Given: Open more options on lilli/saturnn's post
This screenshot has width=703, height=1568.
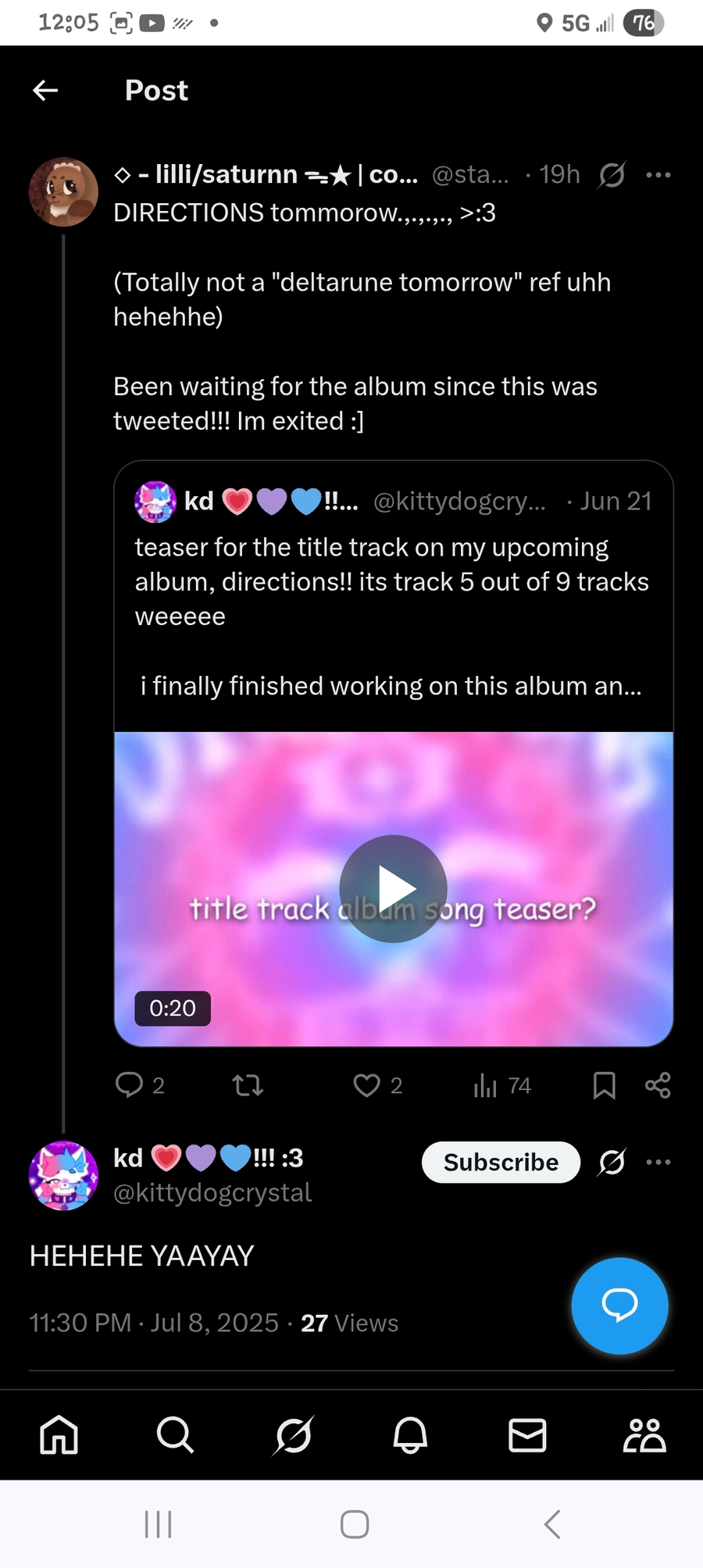Looking at the screenshot, I should (658, 175).
